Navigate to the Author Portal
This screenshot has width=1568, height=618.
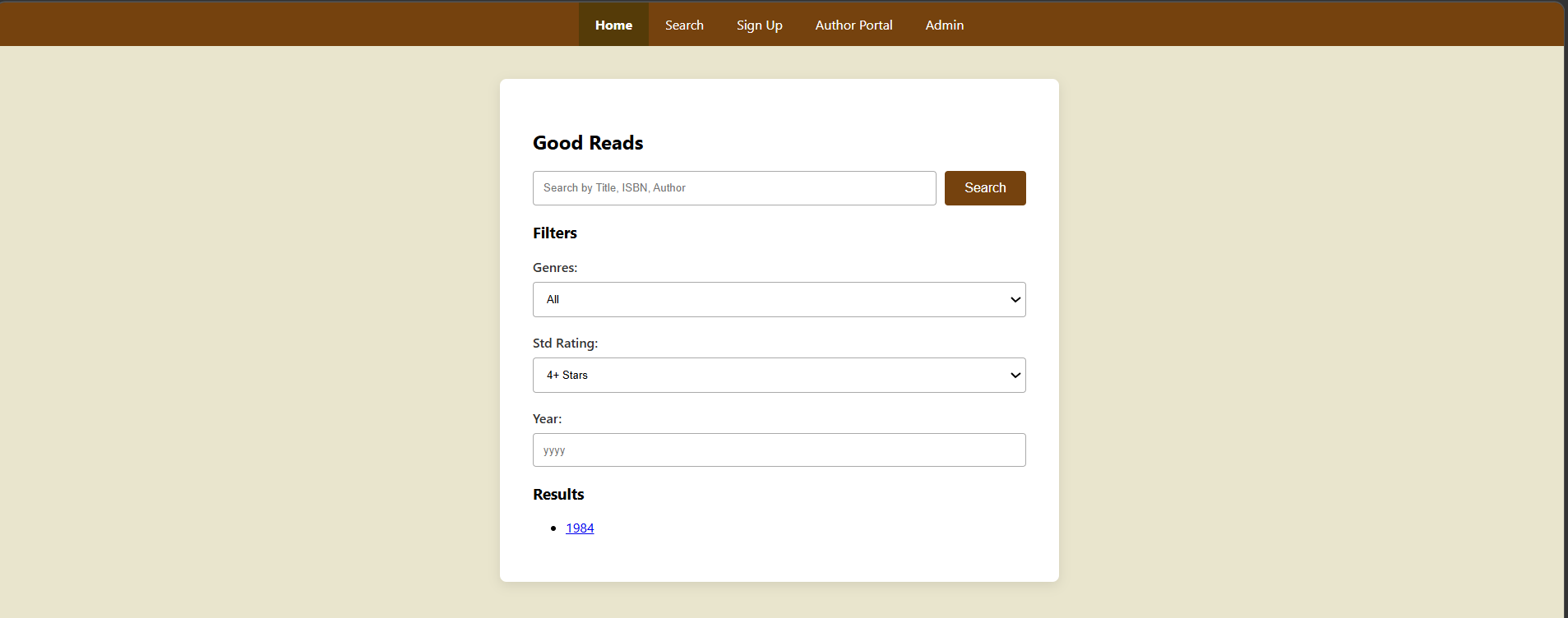(853, 25)
